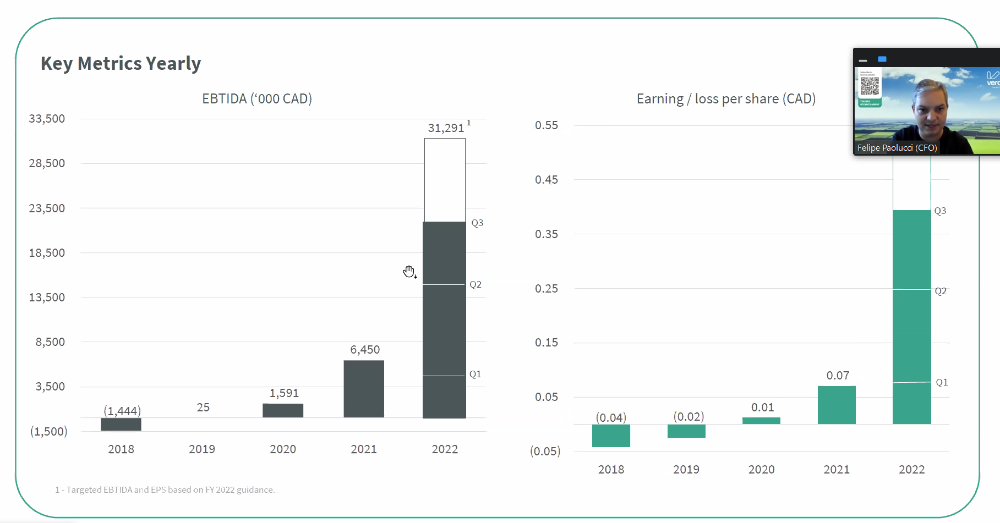This screenshot has width=1000, height=523.
Task: Select the 2019 EPS loss bar
Action: point(686,431)
